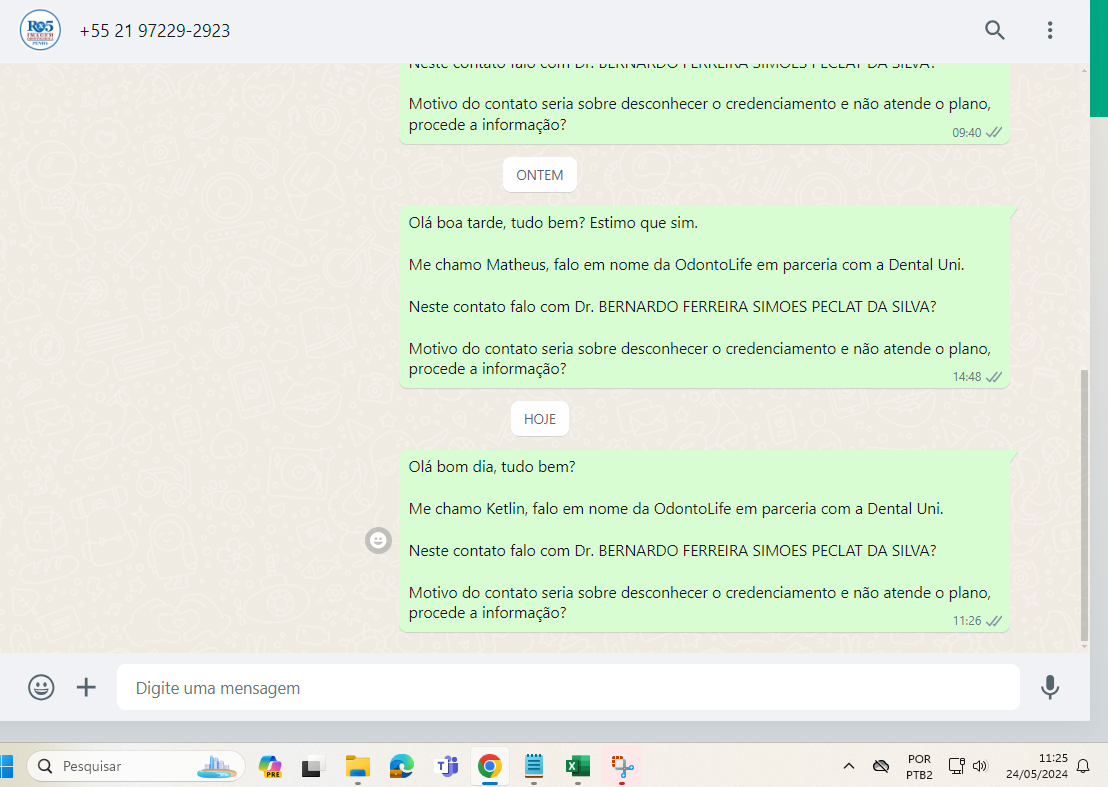Click the cloud sync tray icon

coord(880,766)
